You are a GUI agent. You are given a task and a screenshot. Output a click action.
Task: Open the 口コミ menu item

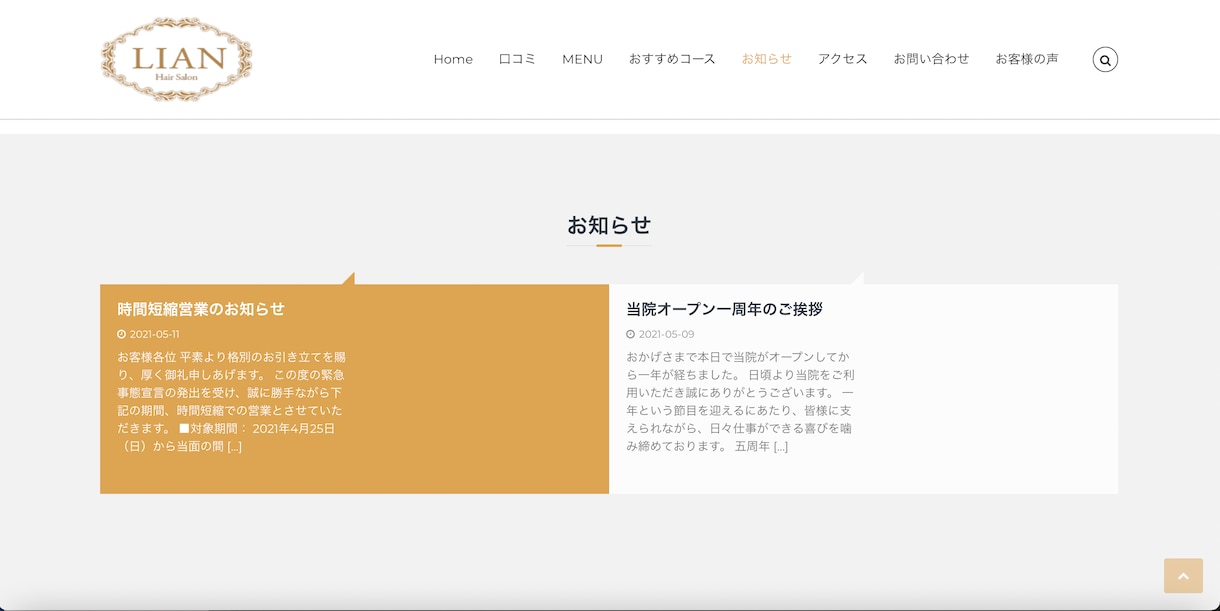pyautogui.click(x=517, y=59)
